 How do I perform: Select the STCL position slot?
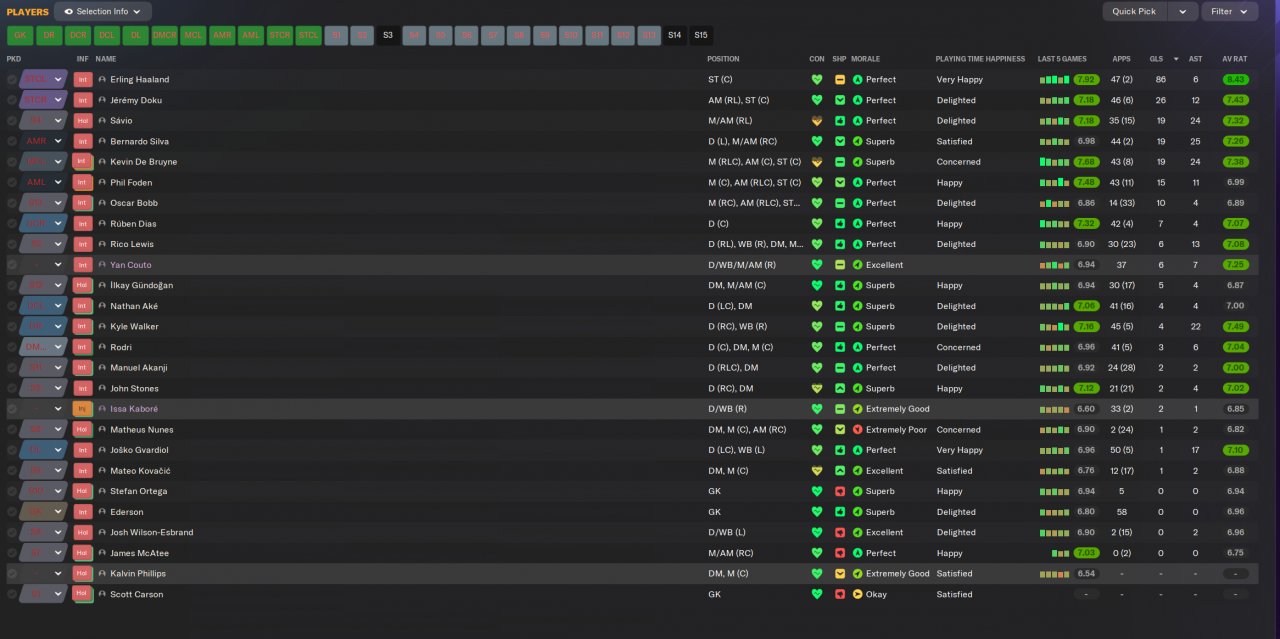[x=309, y=35]
